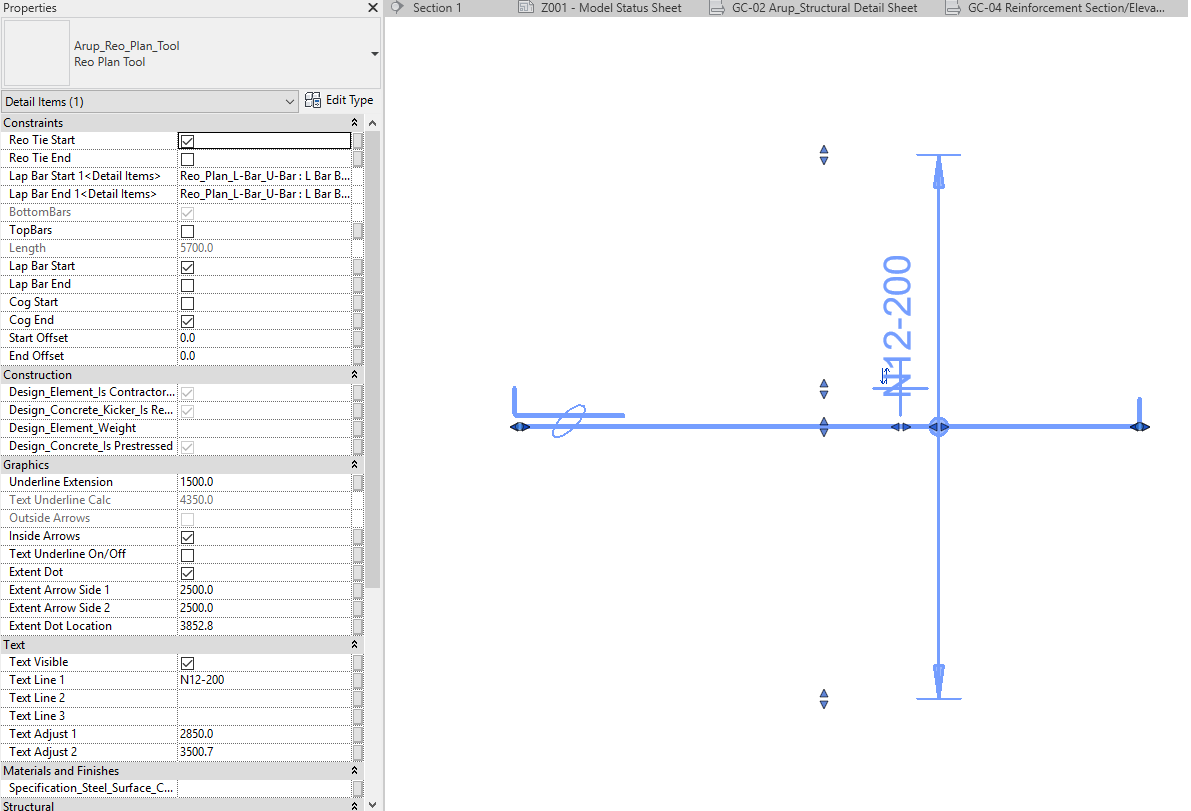Enable the Reo Tie End checkbox

[187, 159]
